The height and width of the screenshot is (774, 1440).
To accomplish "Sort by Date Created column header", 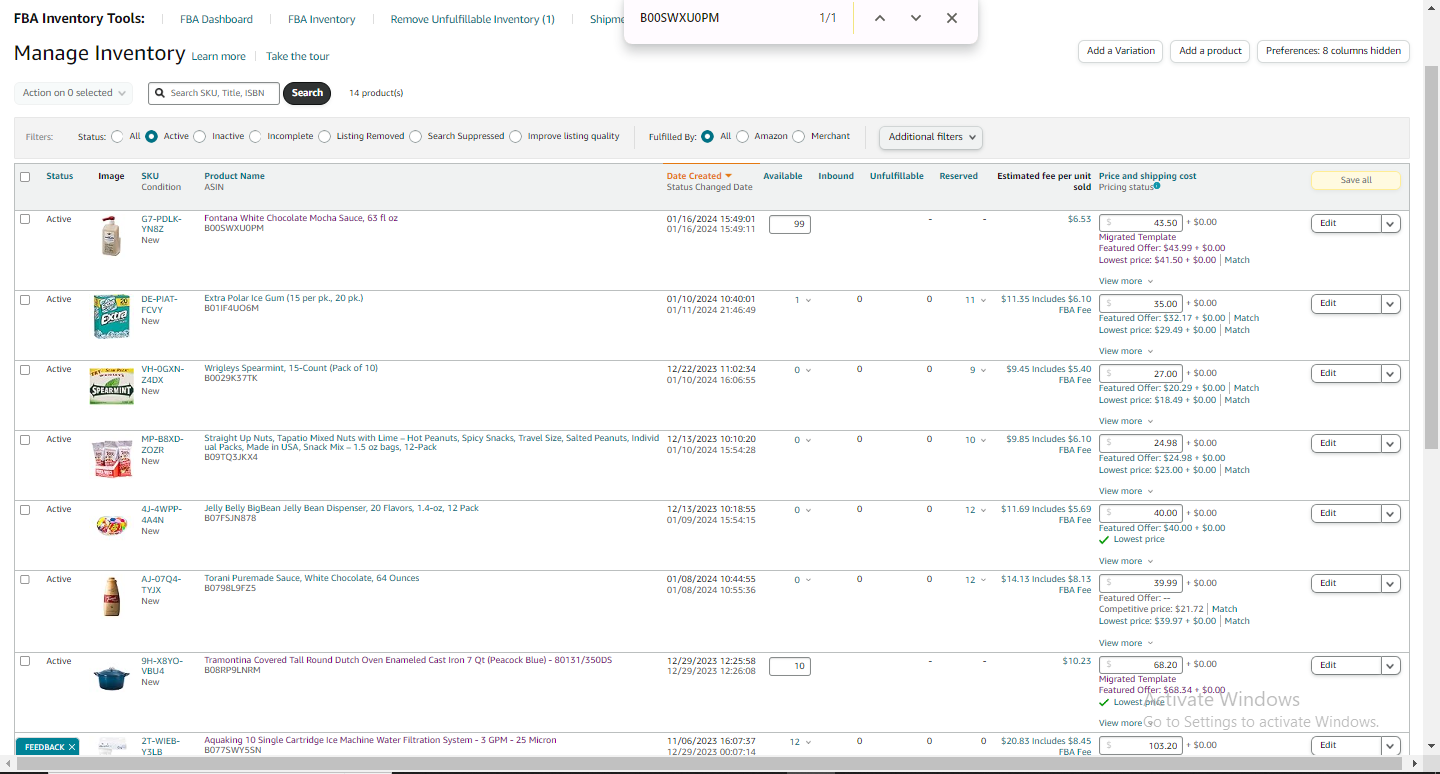I will pos(699,176).
